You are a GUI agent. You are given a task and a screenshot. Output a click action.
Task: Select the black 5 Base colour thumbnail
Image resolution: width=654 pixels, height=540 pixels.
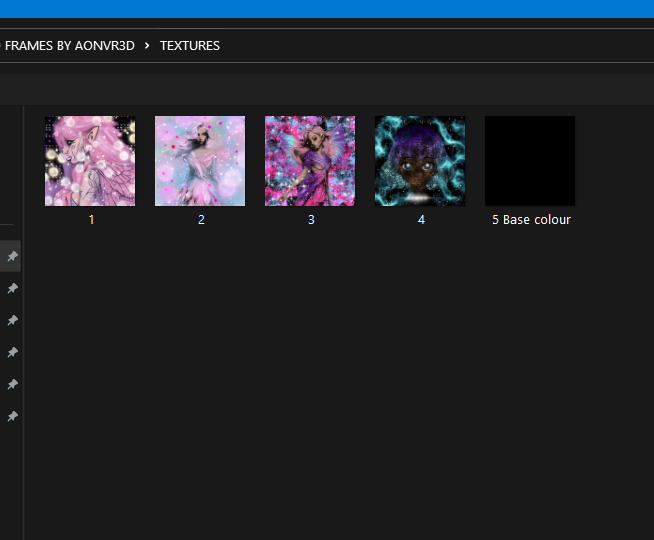[x=530, y=161]
